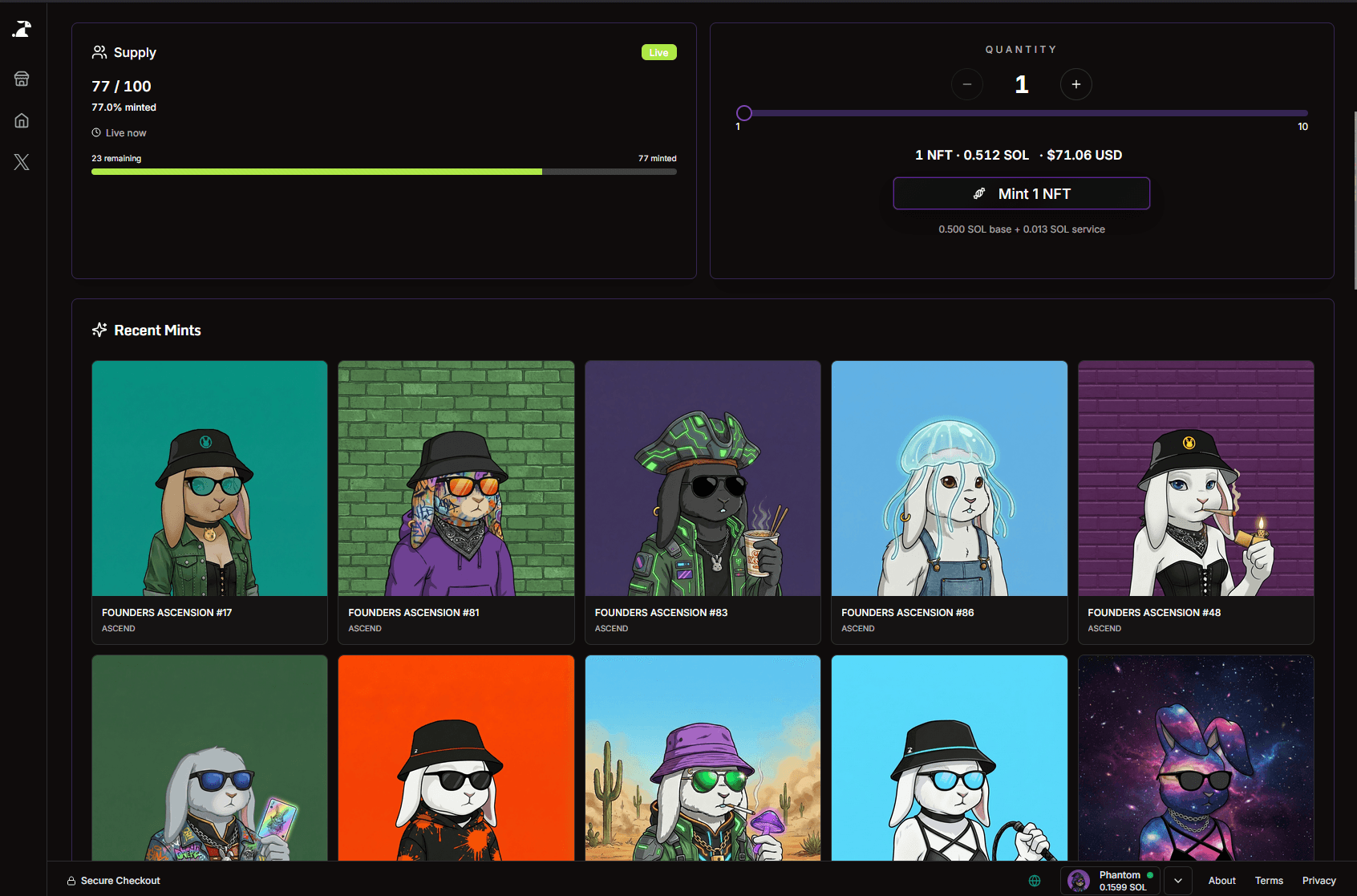This screenshot has height=896, width=1357.
Task: Open Founders Ascension #81 artwork
Action: point(456,478)
